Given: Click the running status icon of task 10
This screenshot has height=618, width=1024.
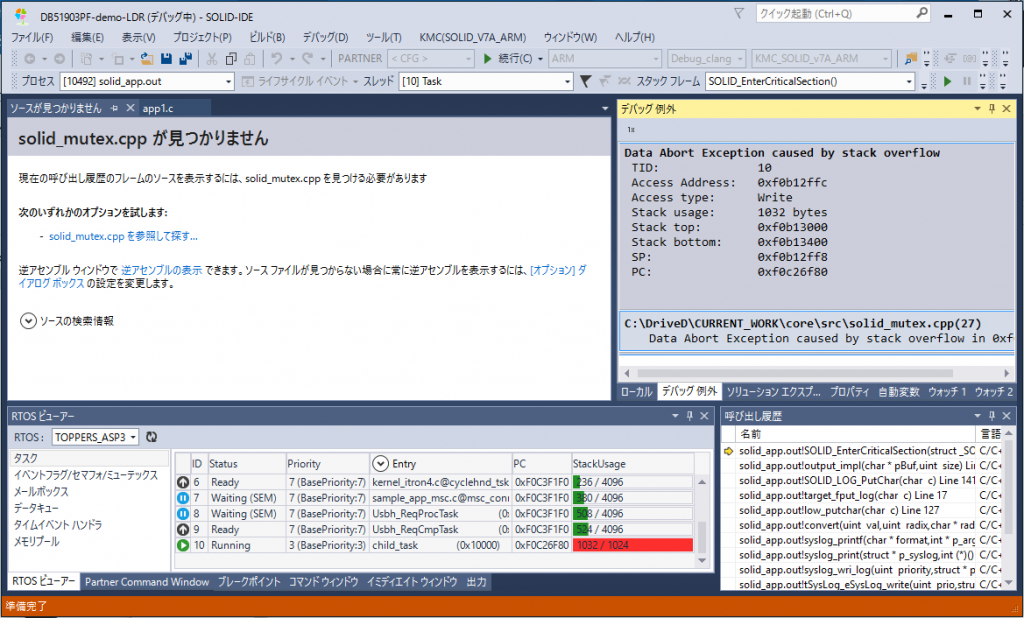Looking at the screenshot, I should tap(183, 545).
